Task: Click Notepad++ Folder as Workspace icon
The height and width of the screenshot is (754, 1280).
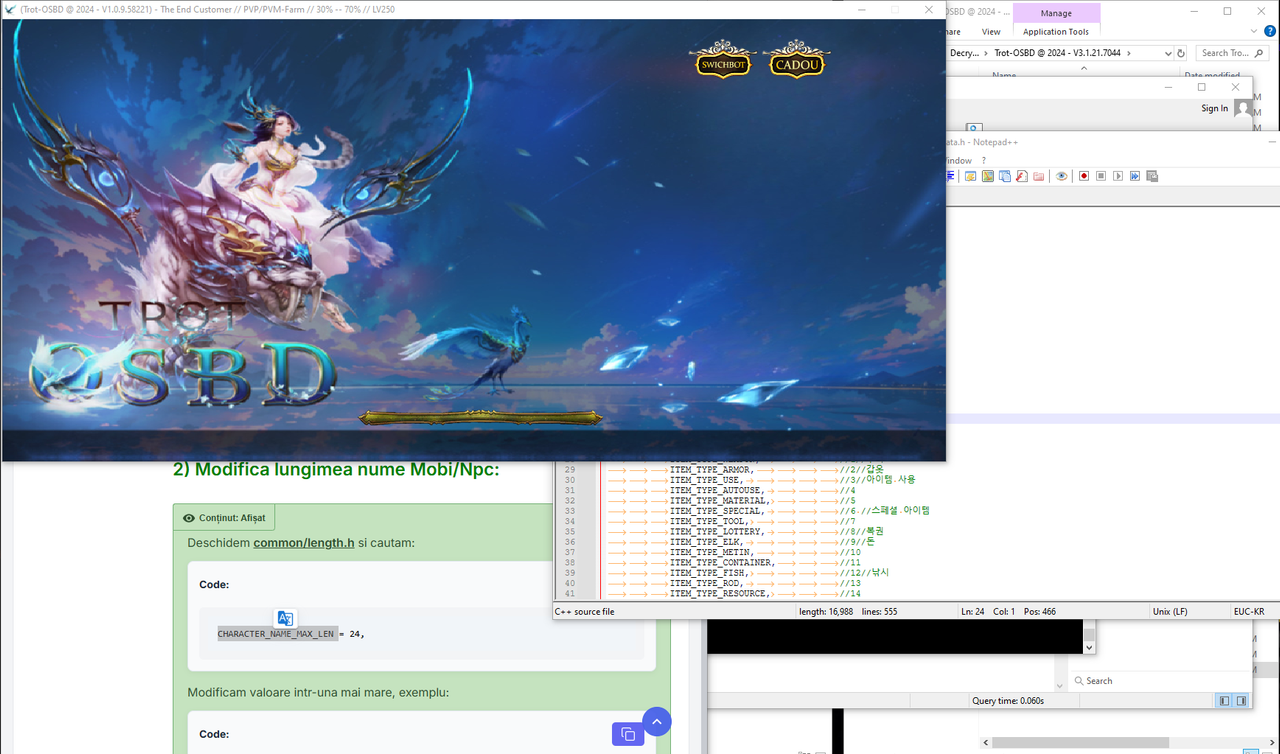Action: coord(1038,176)
